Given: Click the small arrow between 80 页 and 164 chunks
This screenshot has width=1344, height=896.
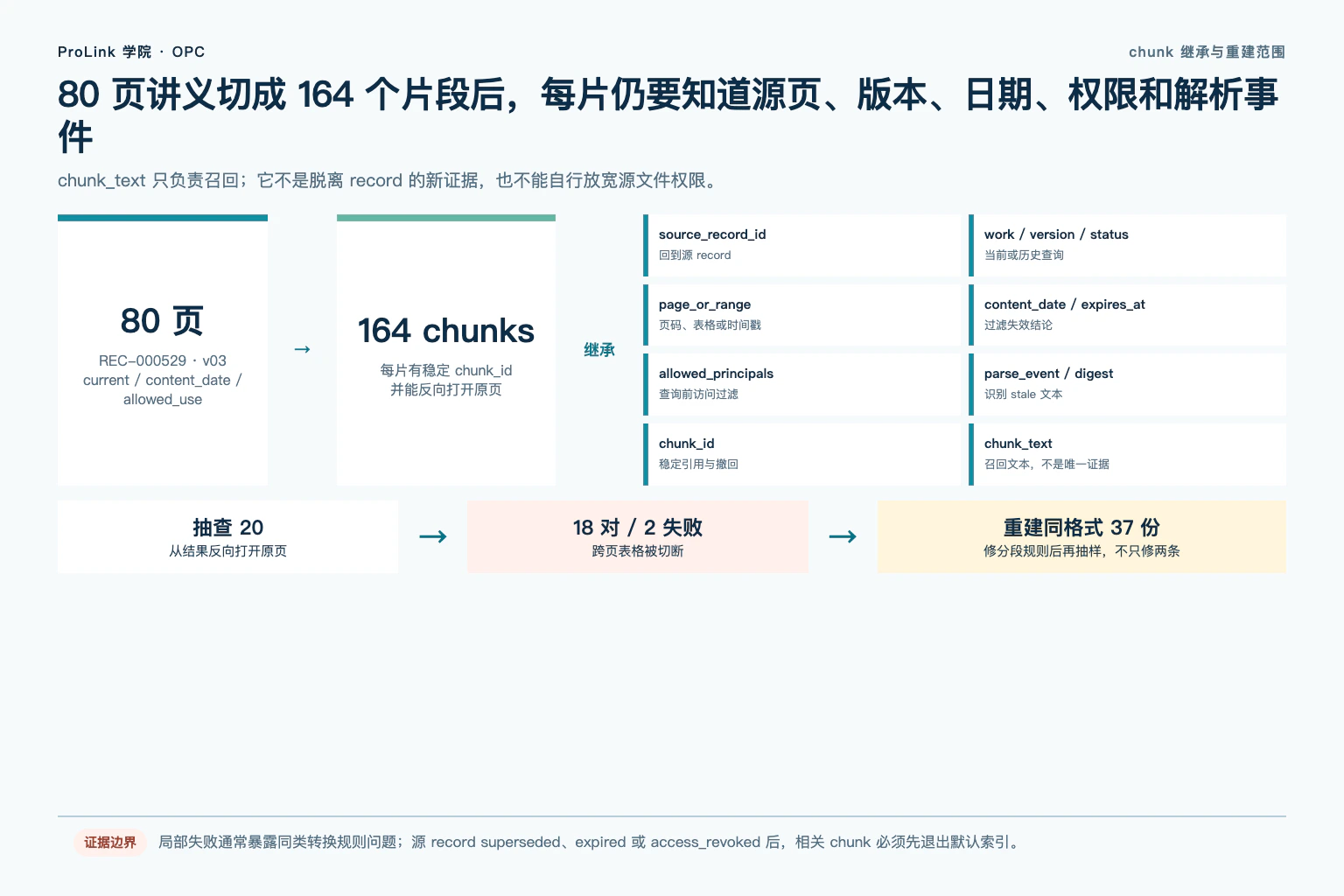Looking at the screenshot, I should coord(302,349).
